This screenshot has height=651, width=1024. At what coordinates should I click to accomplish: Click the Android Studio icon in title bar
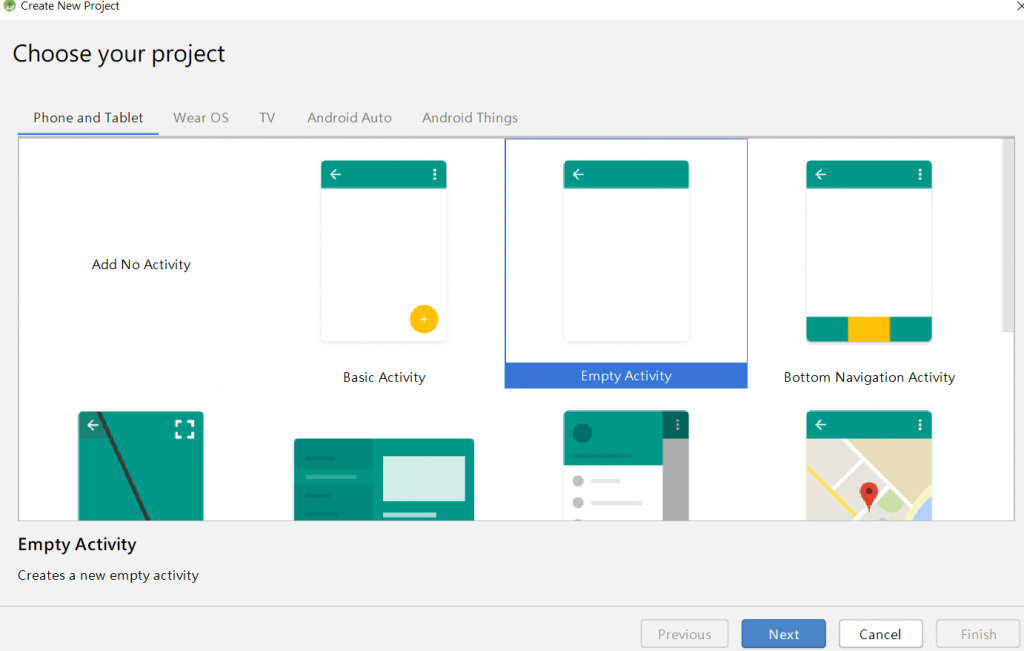coord(9,6)
